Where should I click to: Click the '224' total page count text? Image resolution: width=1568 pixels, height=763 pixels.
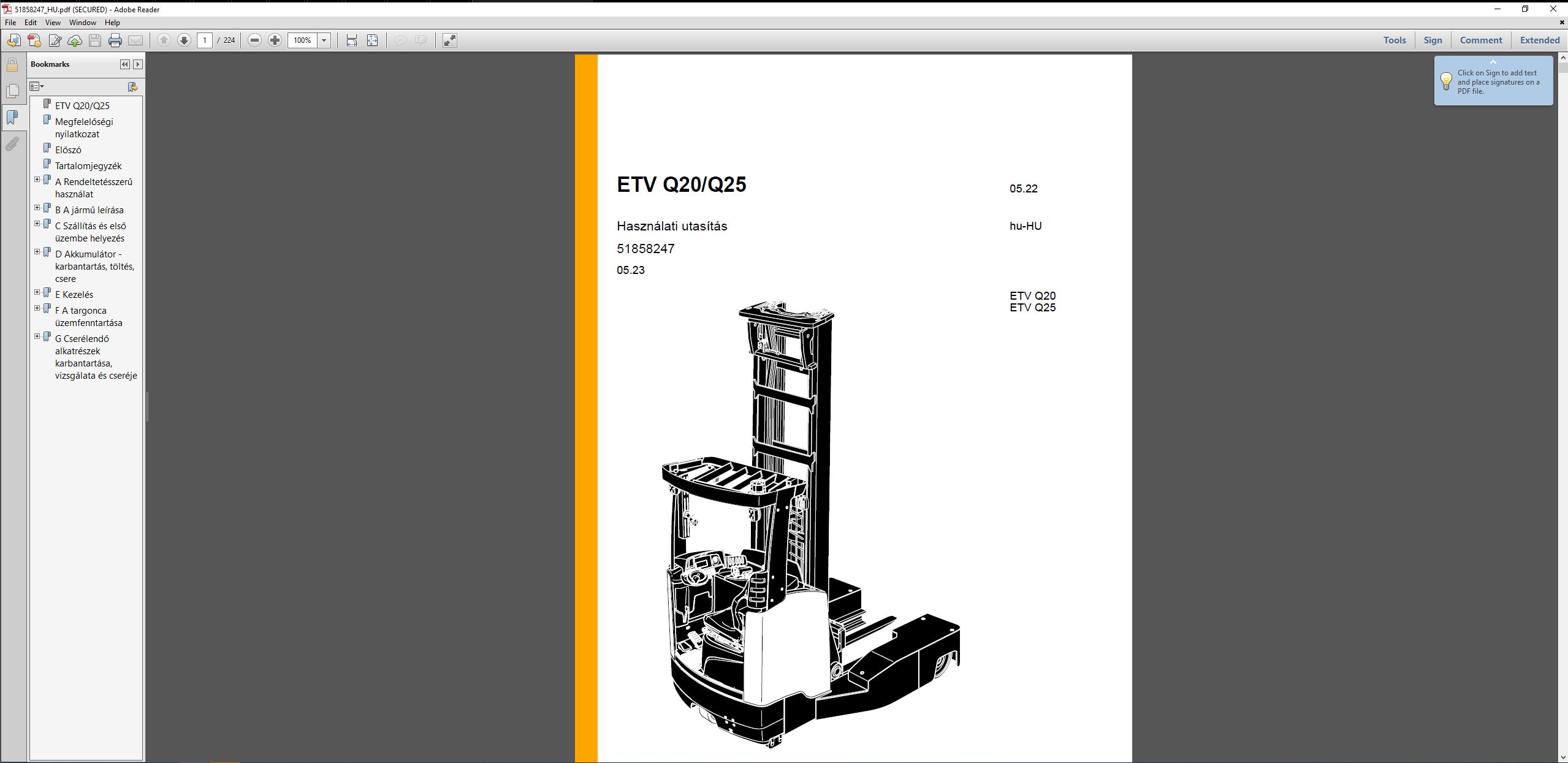coord(229,40)
